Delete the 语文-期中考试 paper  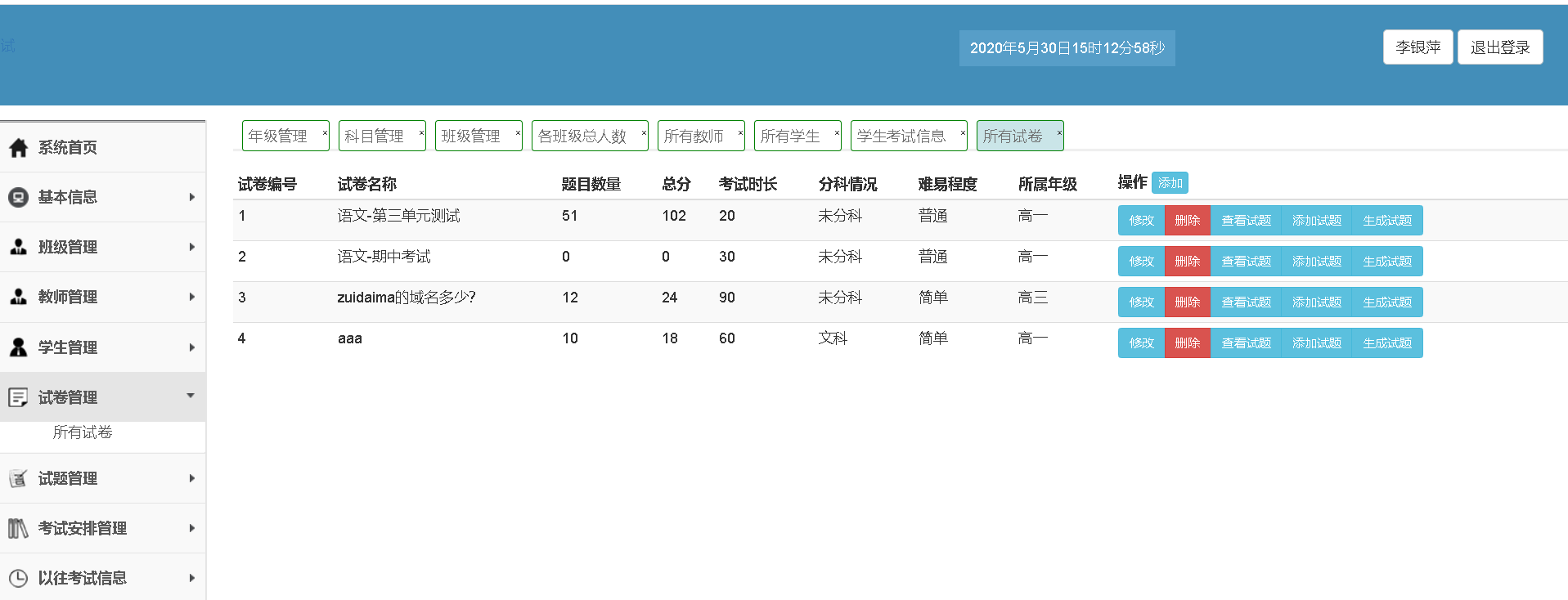(x=1188, y=262)
